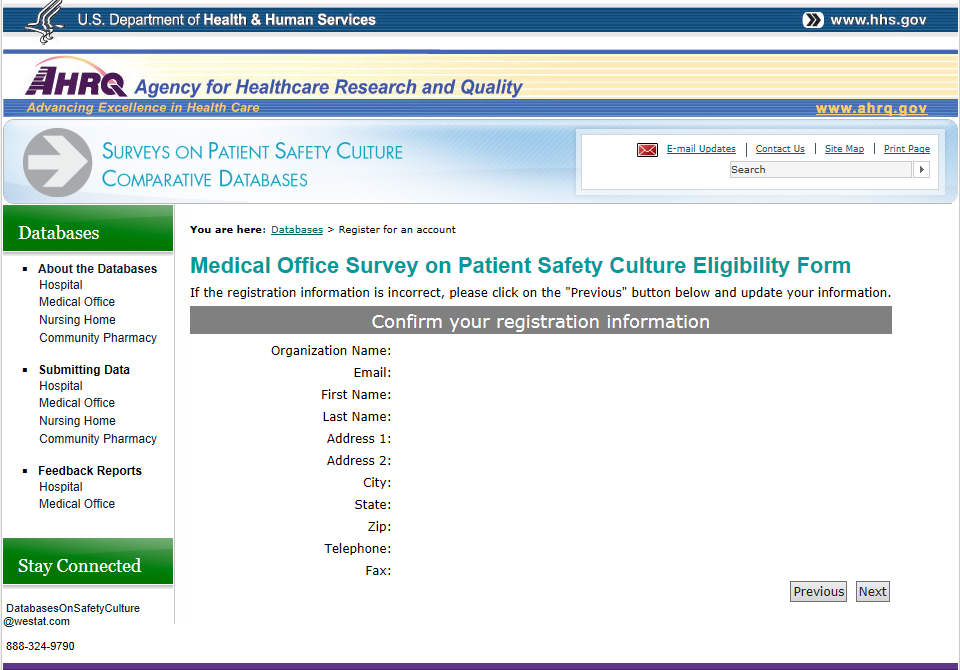Click the Databases sidebar header
This screenshot has width=960, height=670.
click(59, 233)
